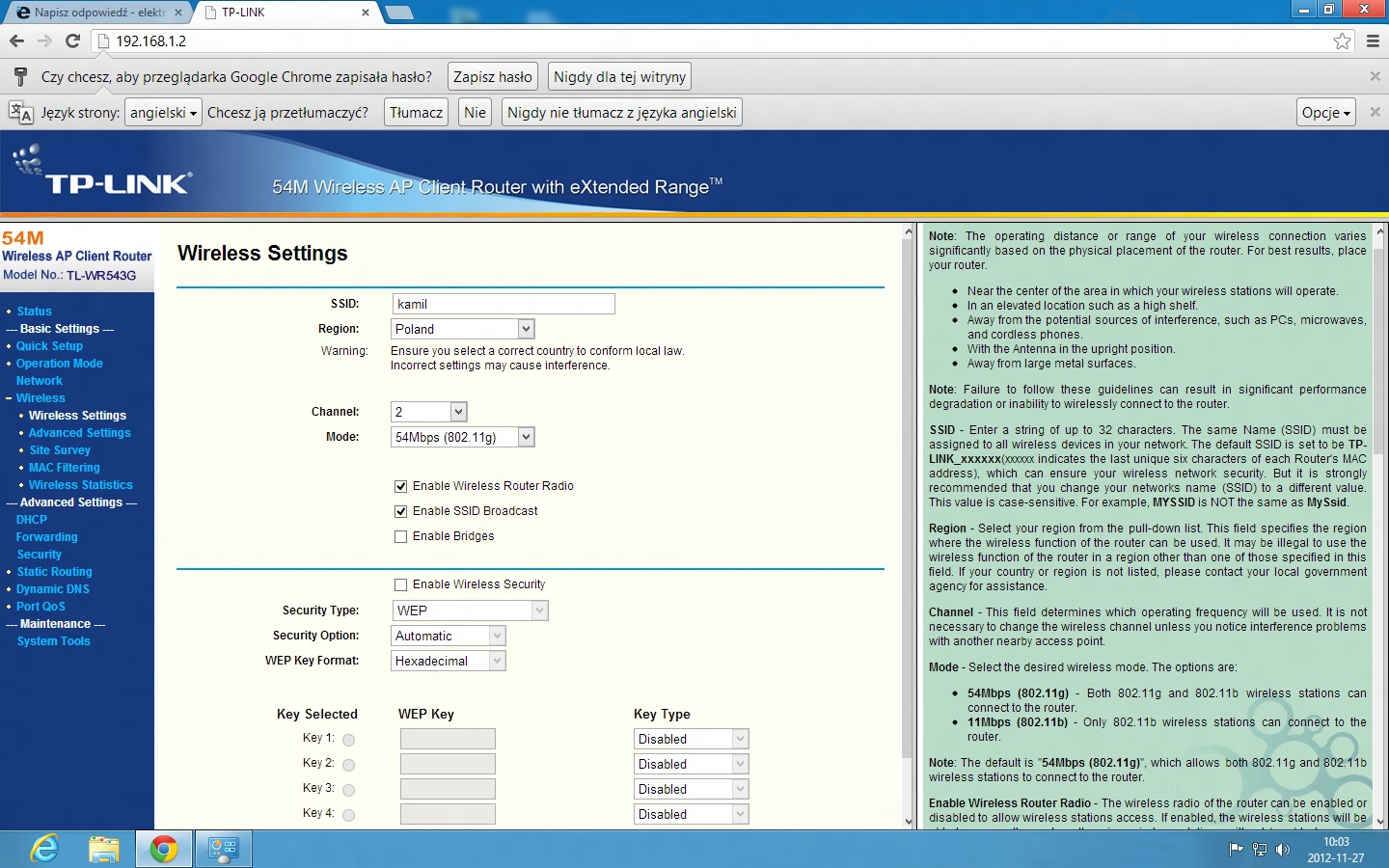1389x868 pixels.
Task: Open the Key 3 Key Type dropdown
Action: point(692,789)
